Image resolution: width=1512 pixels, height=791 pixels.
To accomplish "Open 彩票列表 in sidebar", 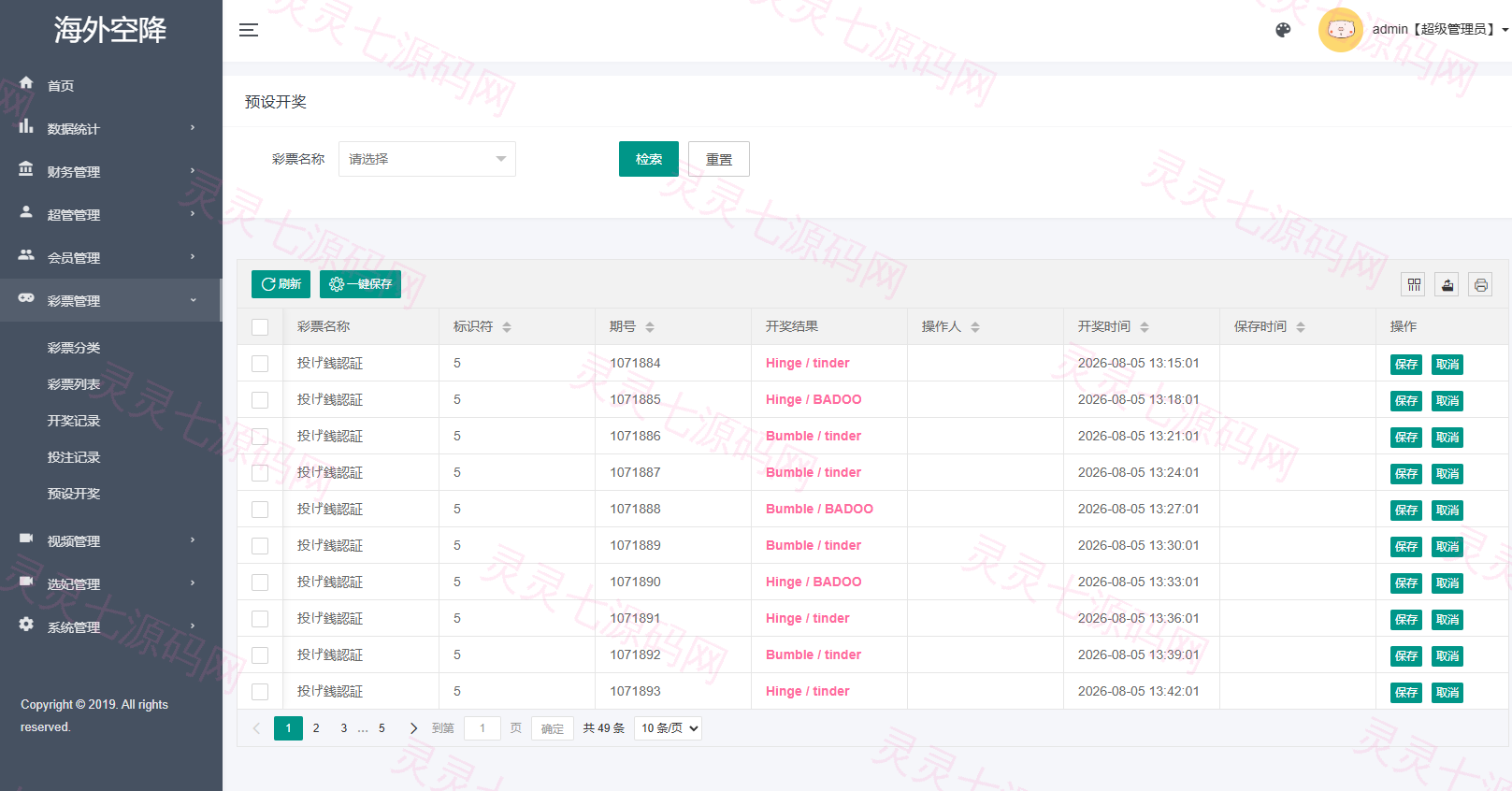I will [x=74, y=384].
